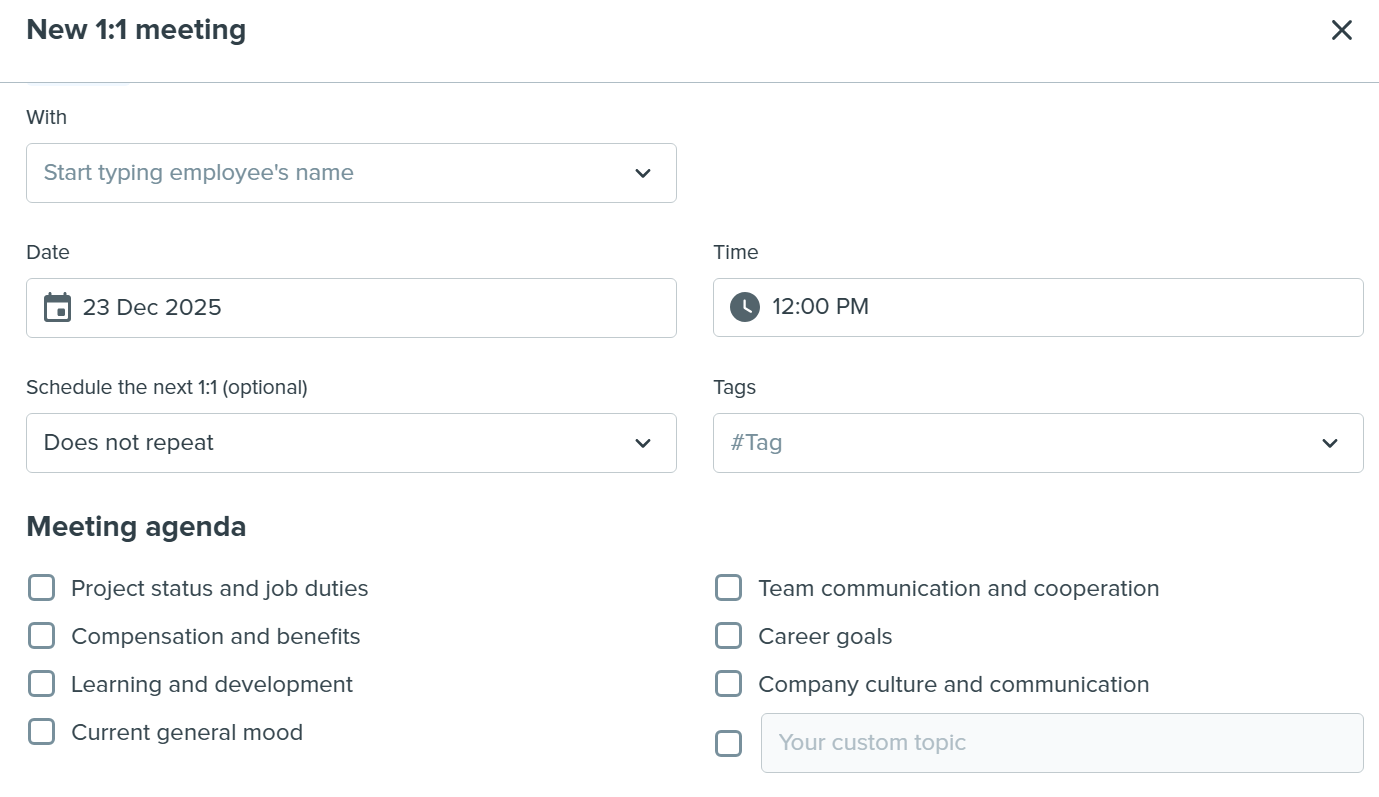The height and width of the screenshot is (797, 1379).
Task: Check Team communication and cooperation
Action: [x=728, y=588]
